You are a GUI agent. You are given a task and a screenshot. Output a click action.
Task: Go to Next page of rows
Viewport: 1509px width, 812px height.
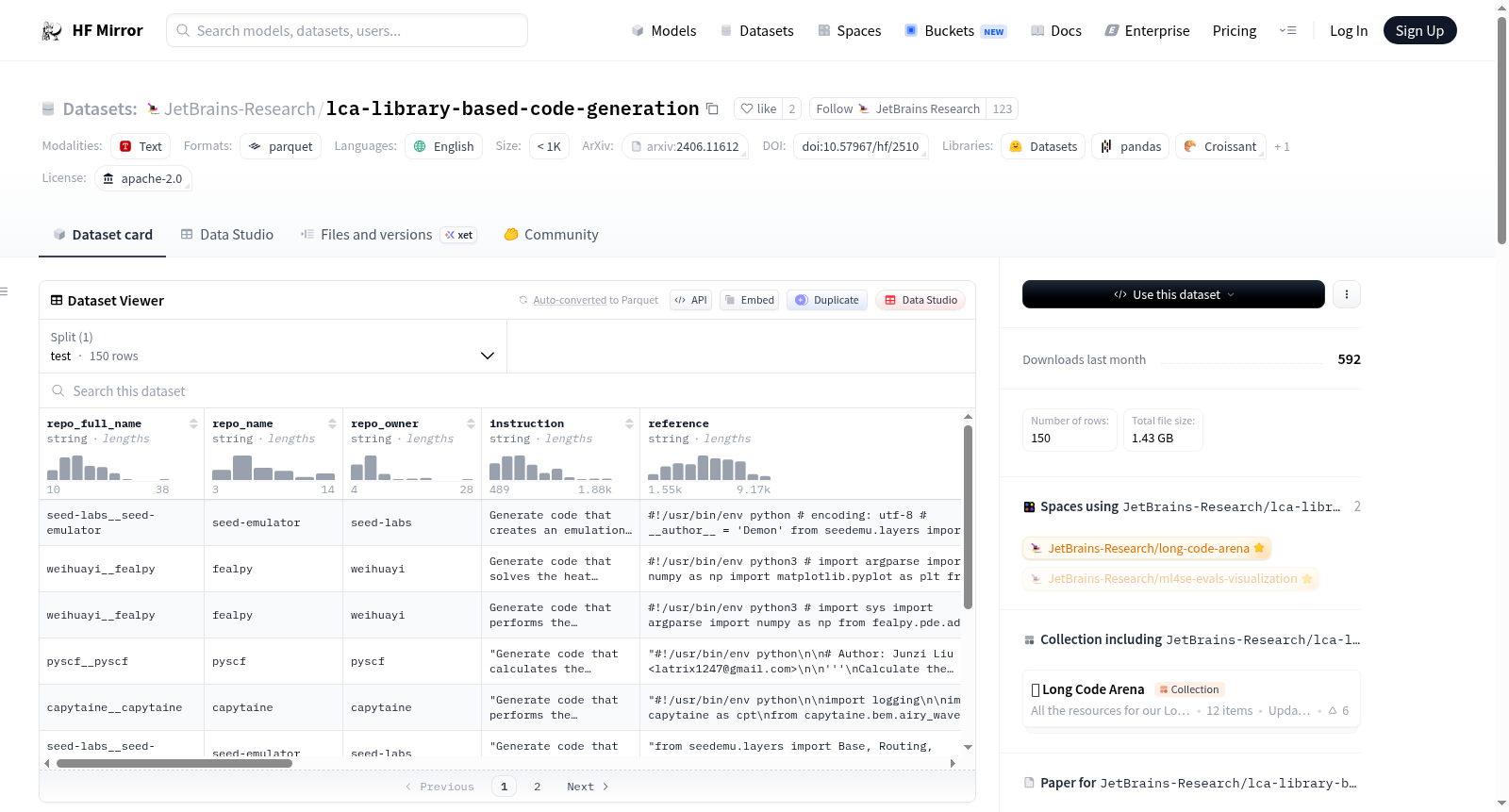point(588,787)
